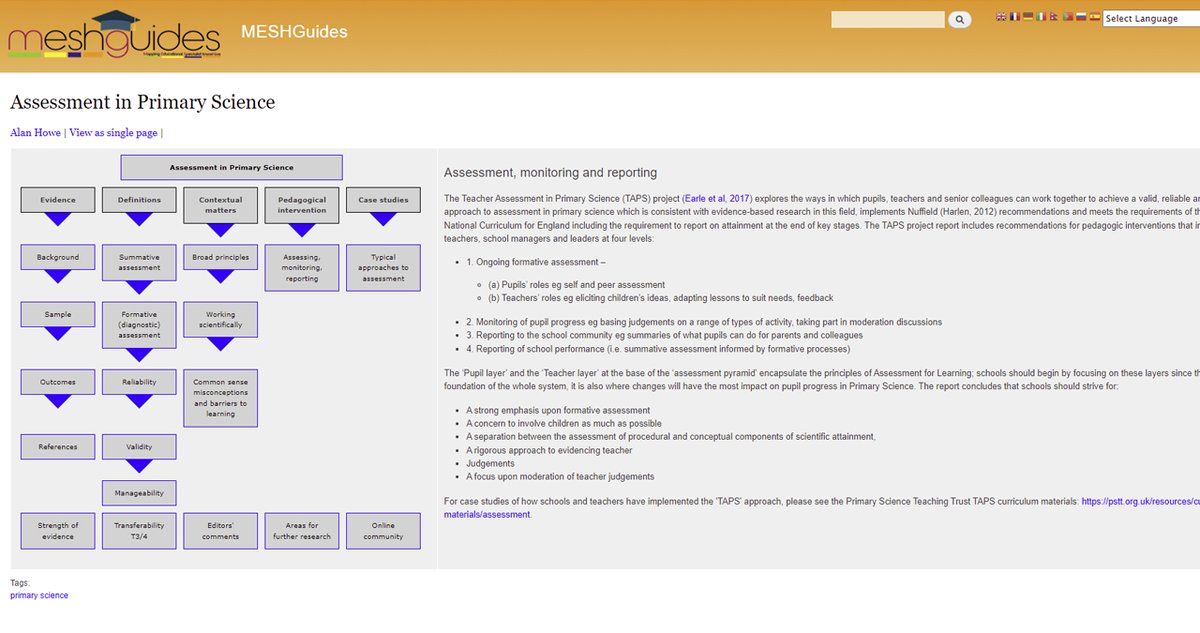Open Areas for further research box

tap(302, 530)
